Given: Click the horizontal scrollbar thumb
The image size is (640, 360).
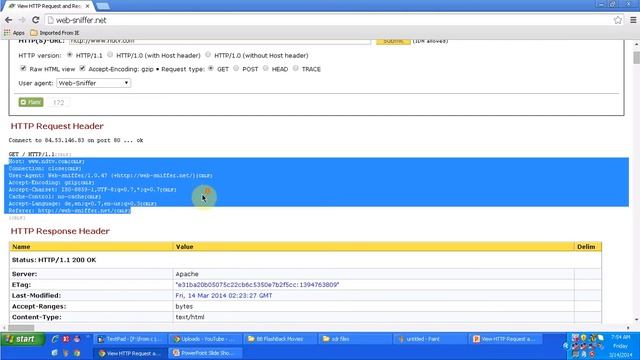Looking at the screenshot, I should (x=21, y=327).
